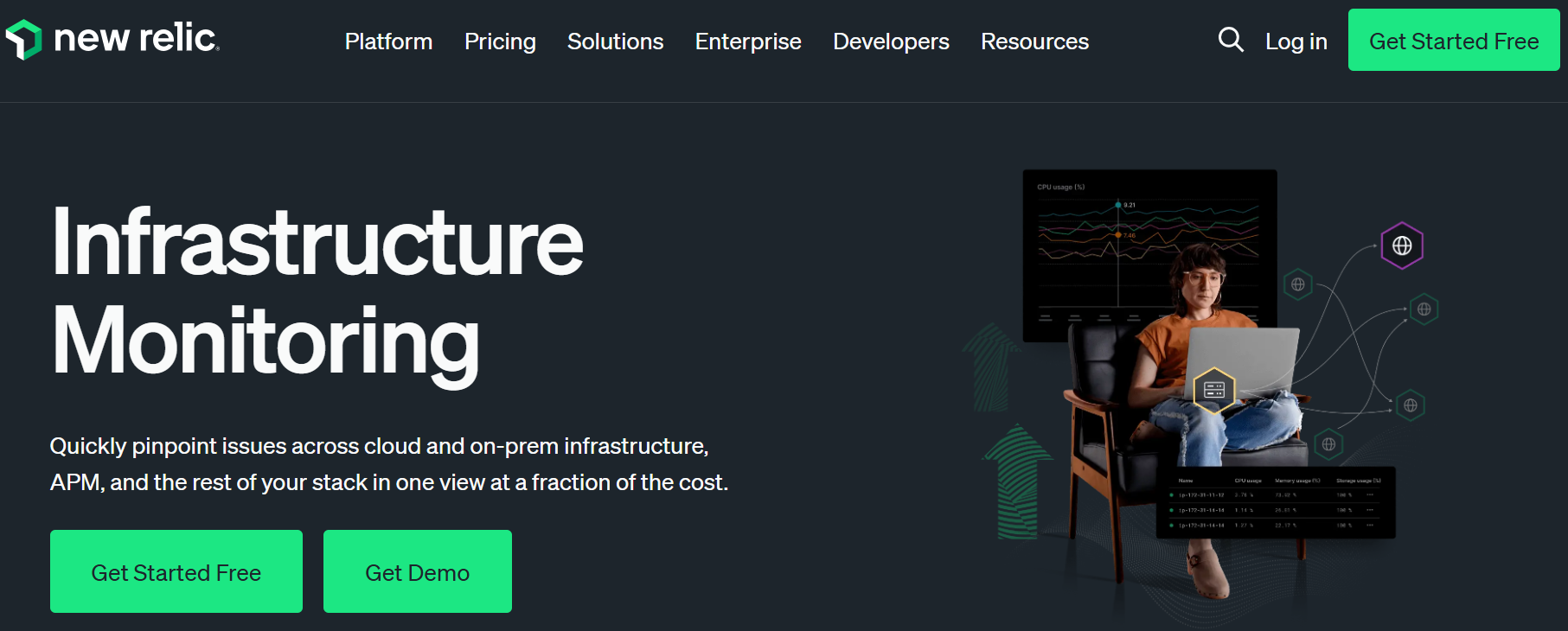Click the Log in link
Viewport: 1568px width, 631px height.
(x=1296, y=41)
